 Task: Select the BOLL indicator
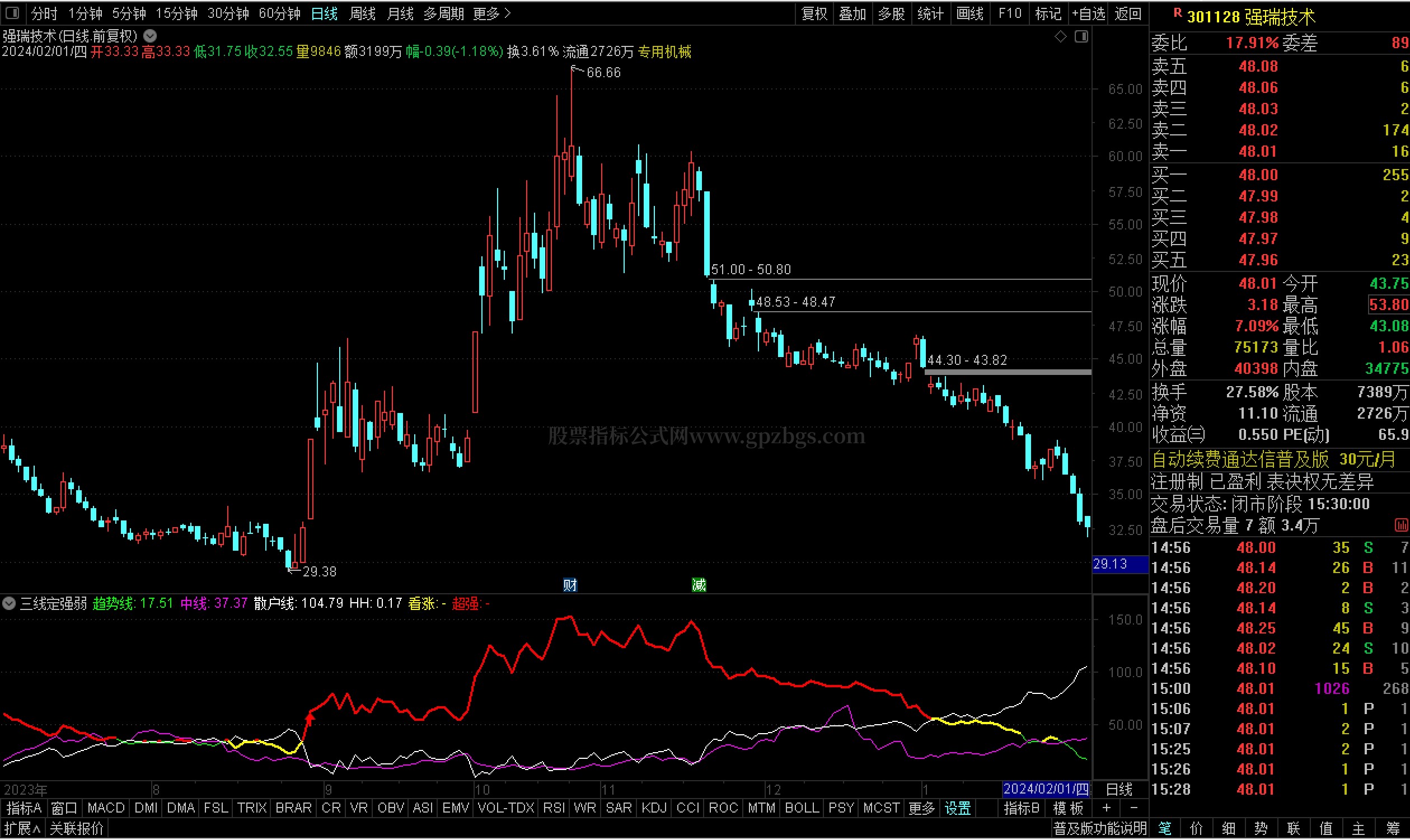(x=802, y=808)
